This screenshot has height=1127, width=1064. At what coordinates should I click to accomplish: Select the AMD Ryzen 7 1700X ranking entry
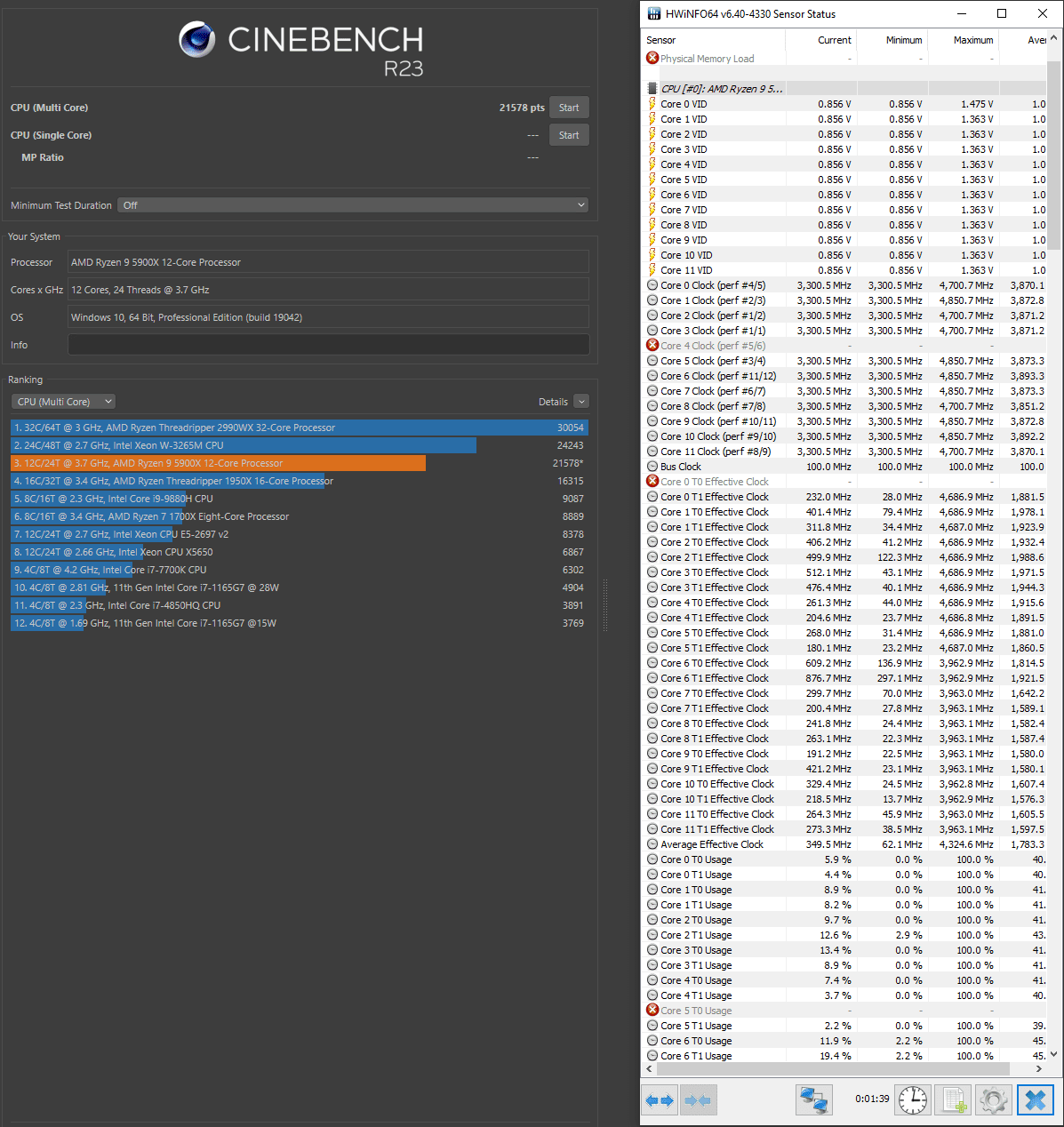click(300, 516)
